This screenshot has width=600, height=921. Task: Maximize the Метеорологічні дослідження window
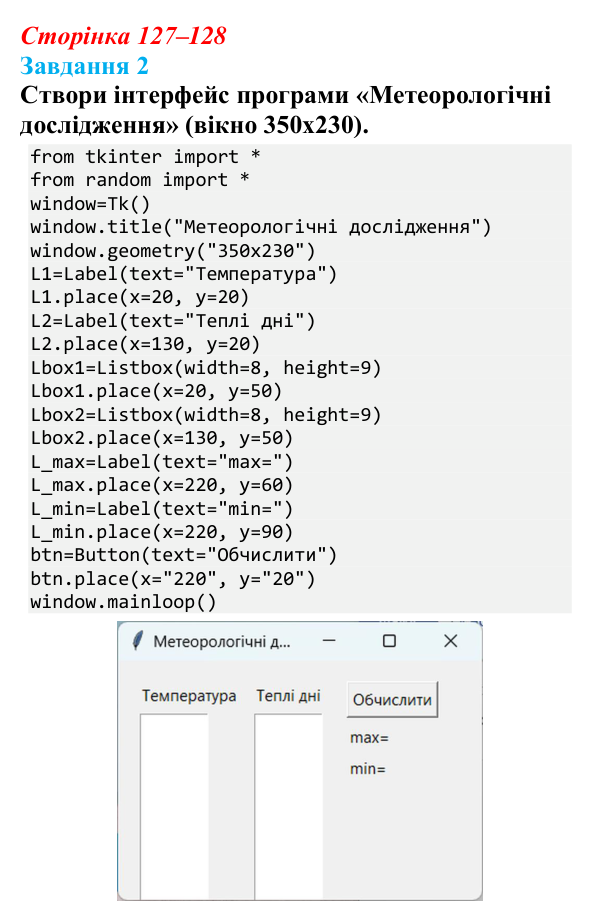pos(389,641)
